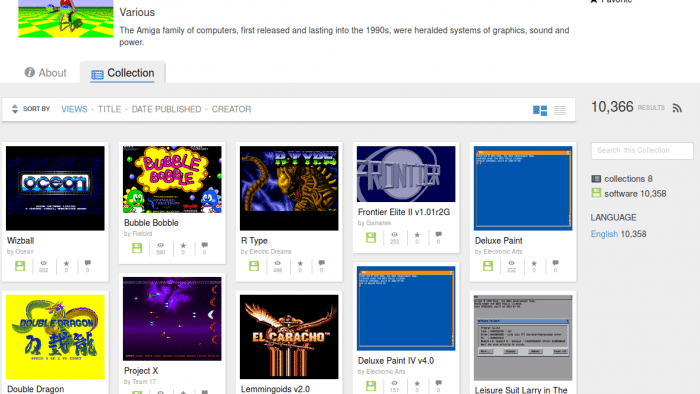Screen dimensions: 700x394
Task: Click the views eye icon on Deluxe Paint card
Action: [x=511, y=263]
